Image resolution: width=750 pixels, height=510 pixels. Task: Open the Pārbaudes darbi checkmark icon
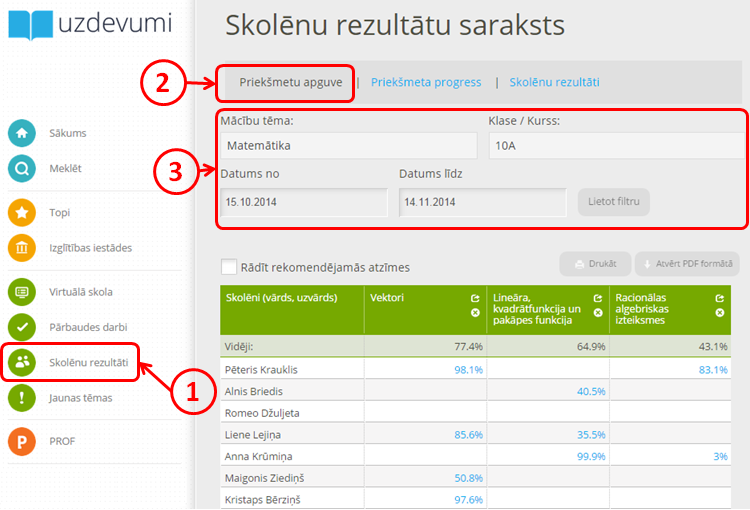(x=22, y=327)
